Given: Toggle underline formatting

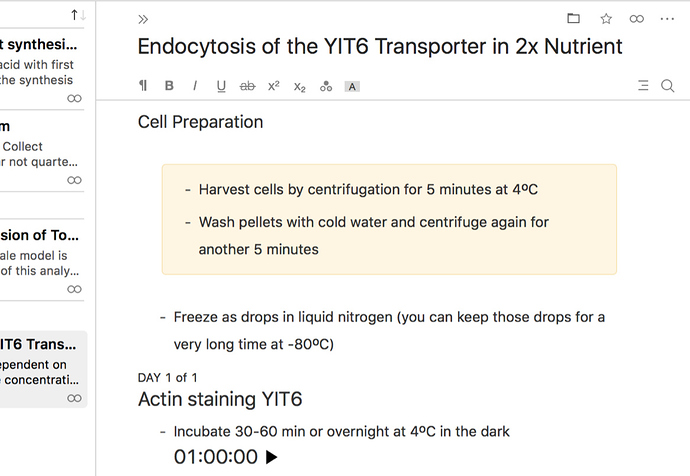Looking at the screenshot, I should tap(221, 86).
